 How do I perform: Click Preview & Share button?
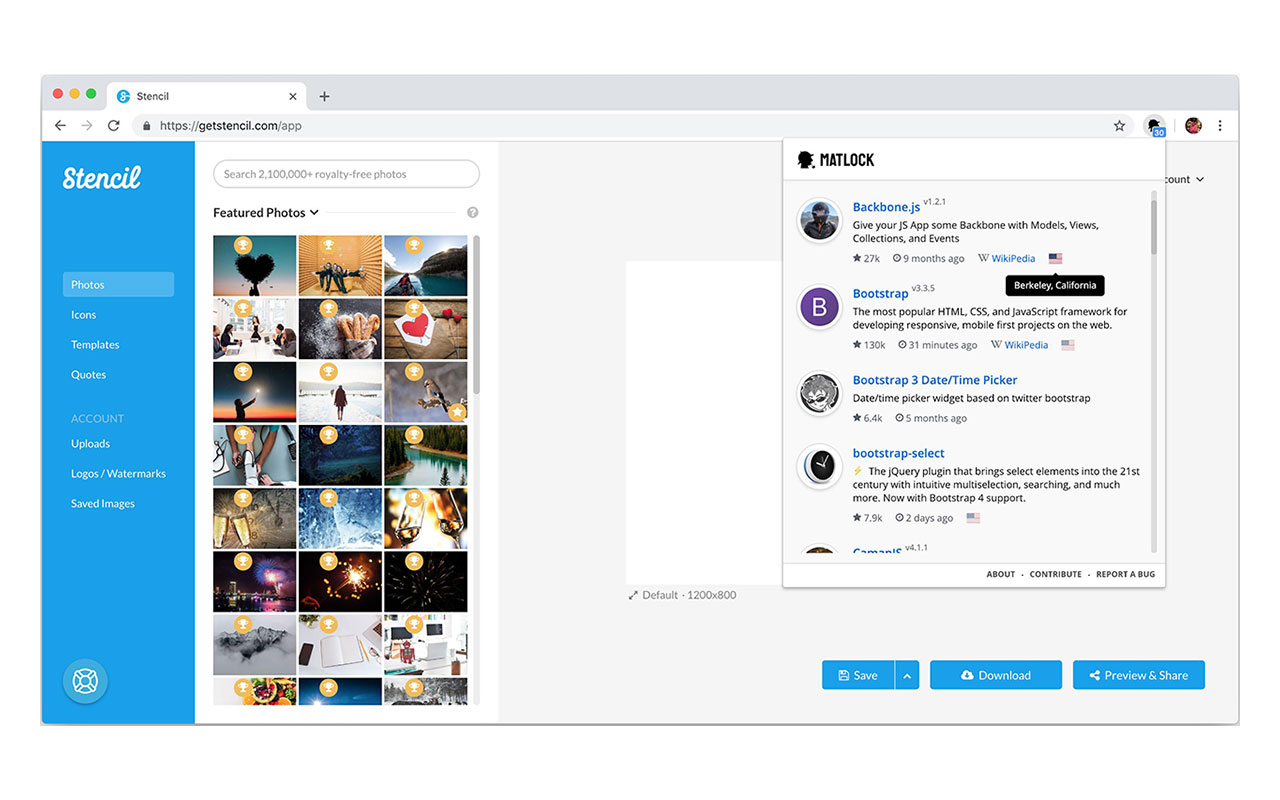(1139, 675)
